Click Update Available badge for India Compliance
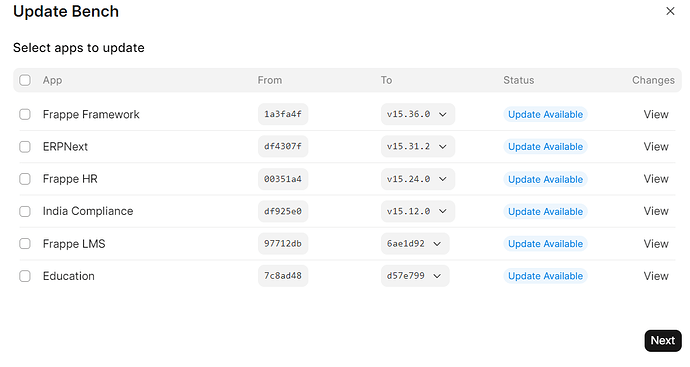This screenshot has height=367, width=690. pyautogui.click(x=545, y=212)
